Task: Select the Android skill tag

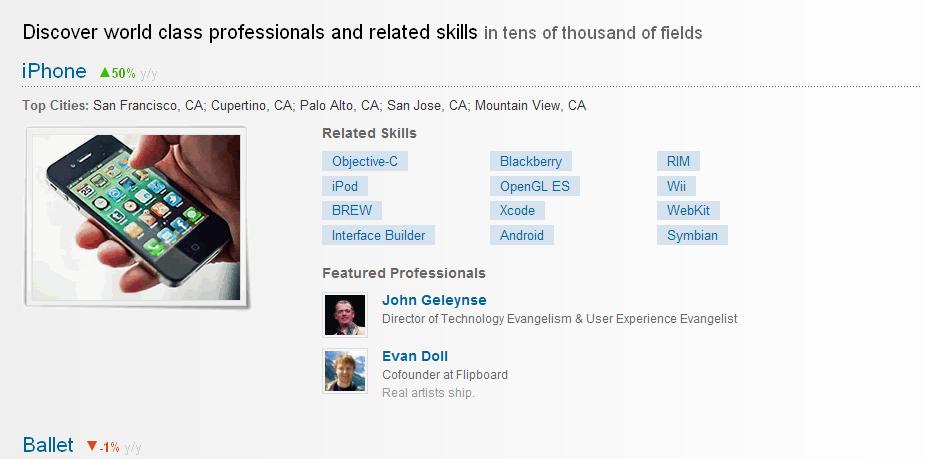Action: 522,235
